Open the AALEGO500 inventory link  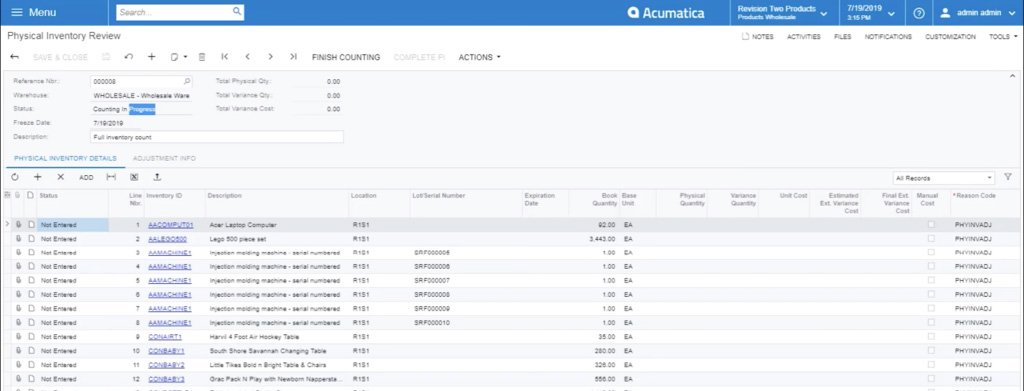tap(167, 239)
